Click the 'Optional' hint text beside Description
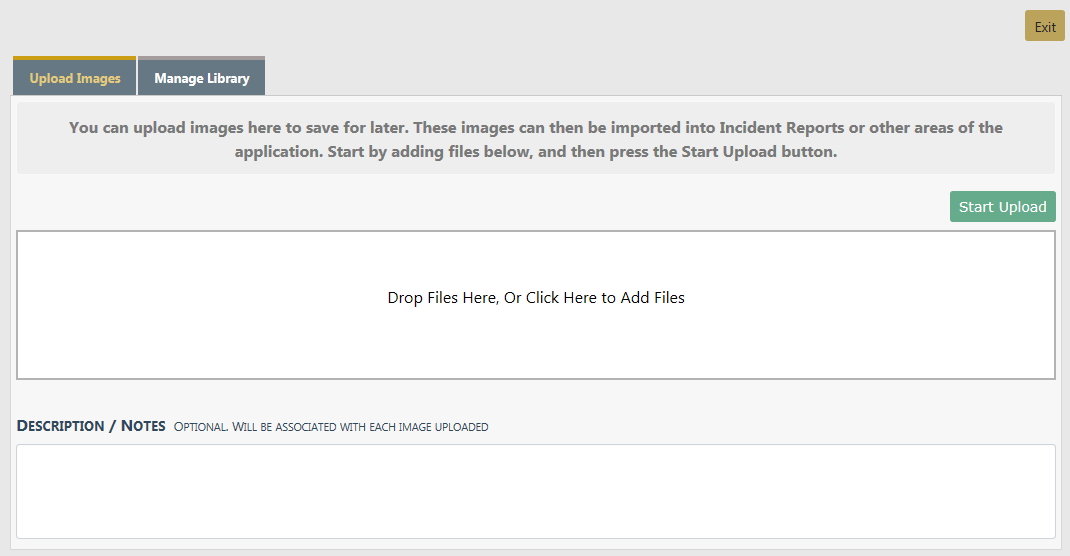This screenshot has height=556, width=1070. [x=331, y=427]
